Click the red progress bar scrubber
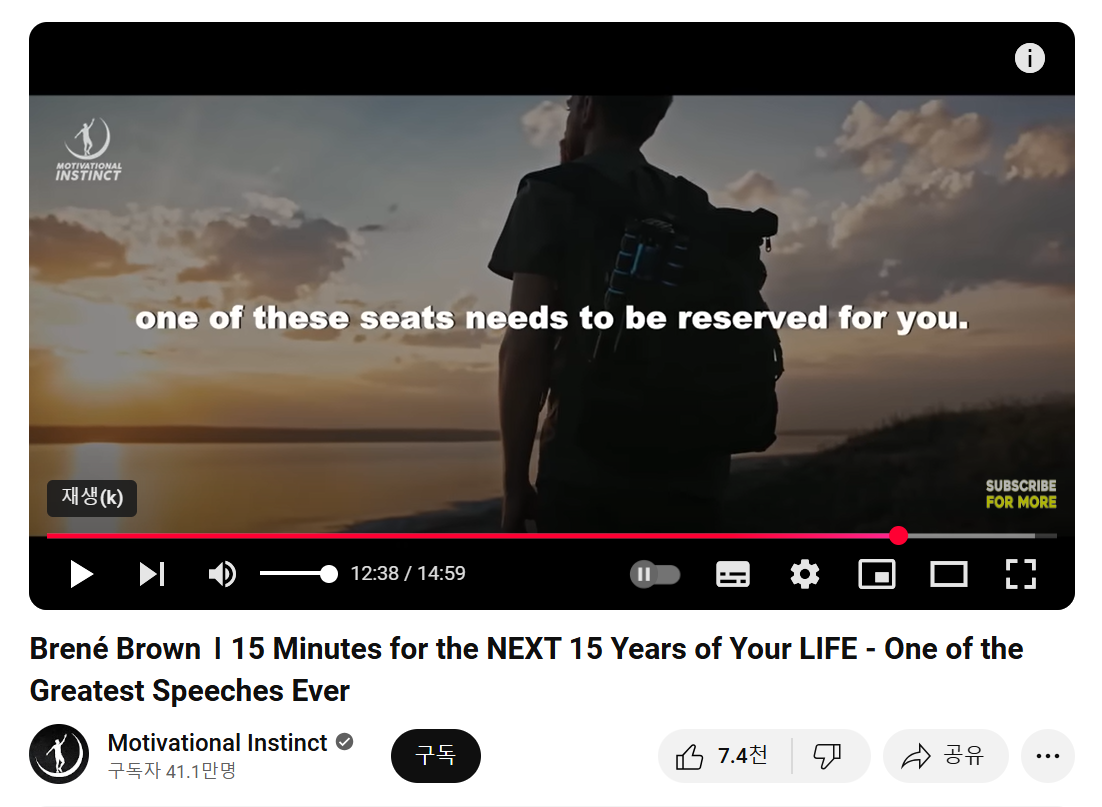This screenshot has height=807, width=1102. (x=898, y=536)
